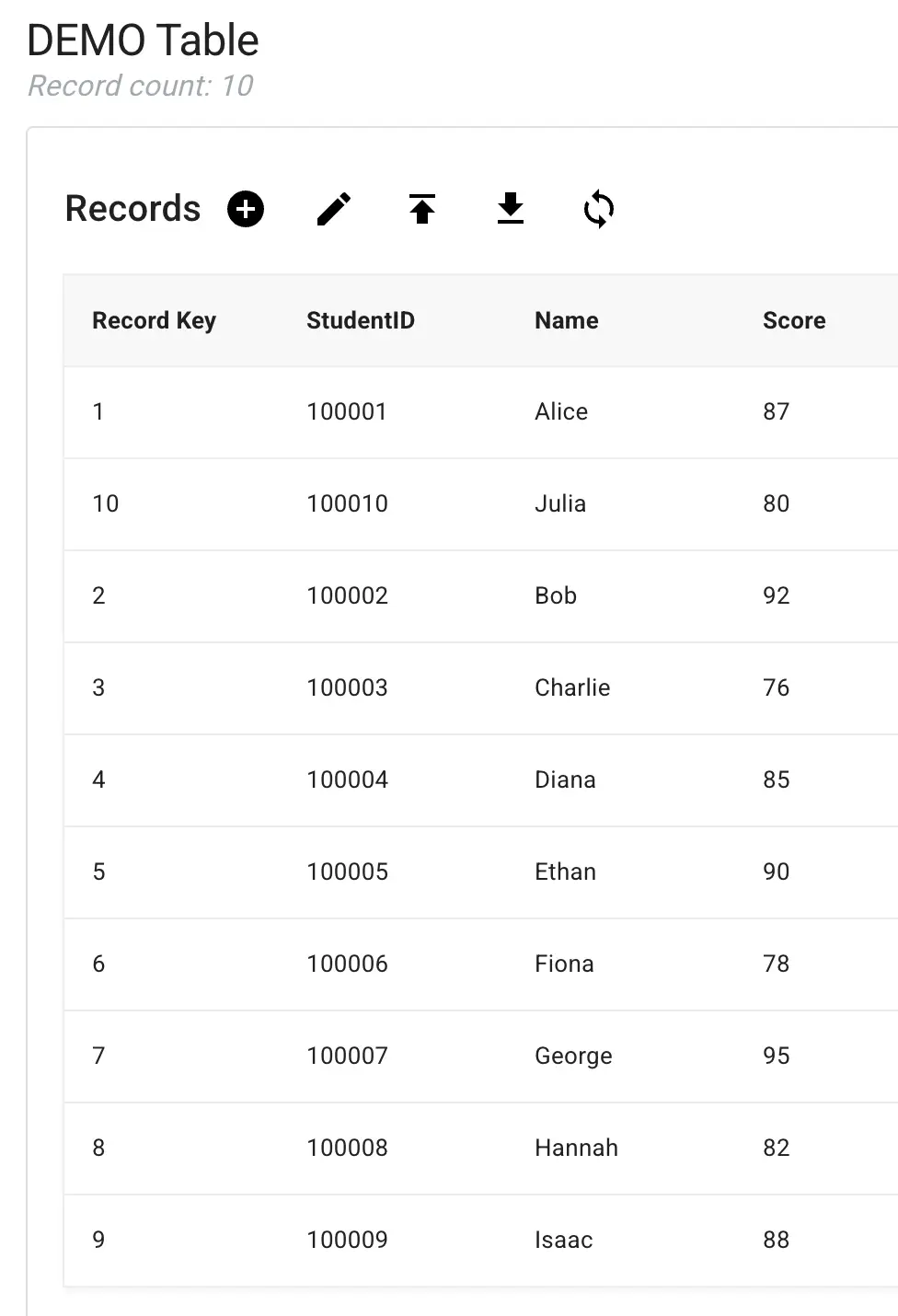The image size is (898, 1316).
Task: Click the upload records icon
Action: point(422,209)
